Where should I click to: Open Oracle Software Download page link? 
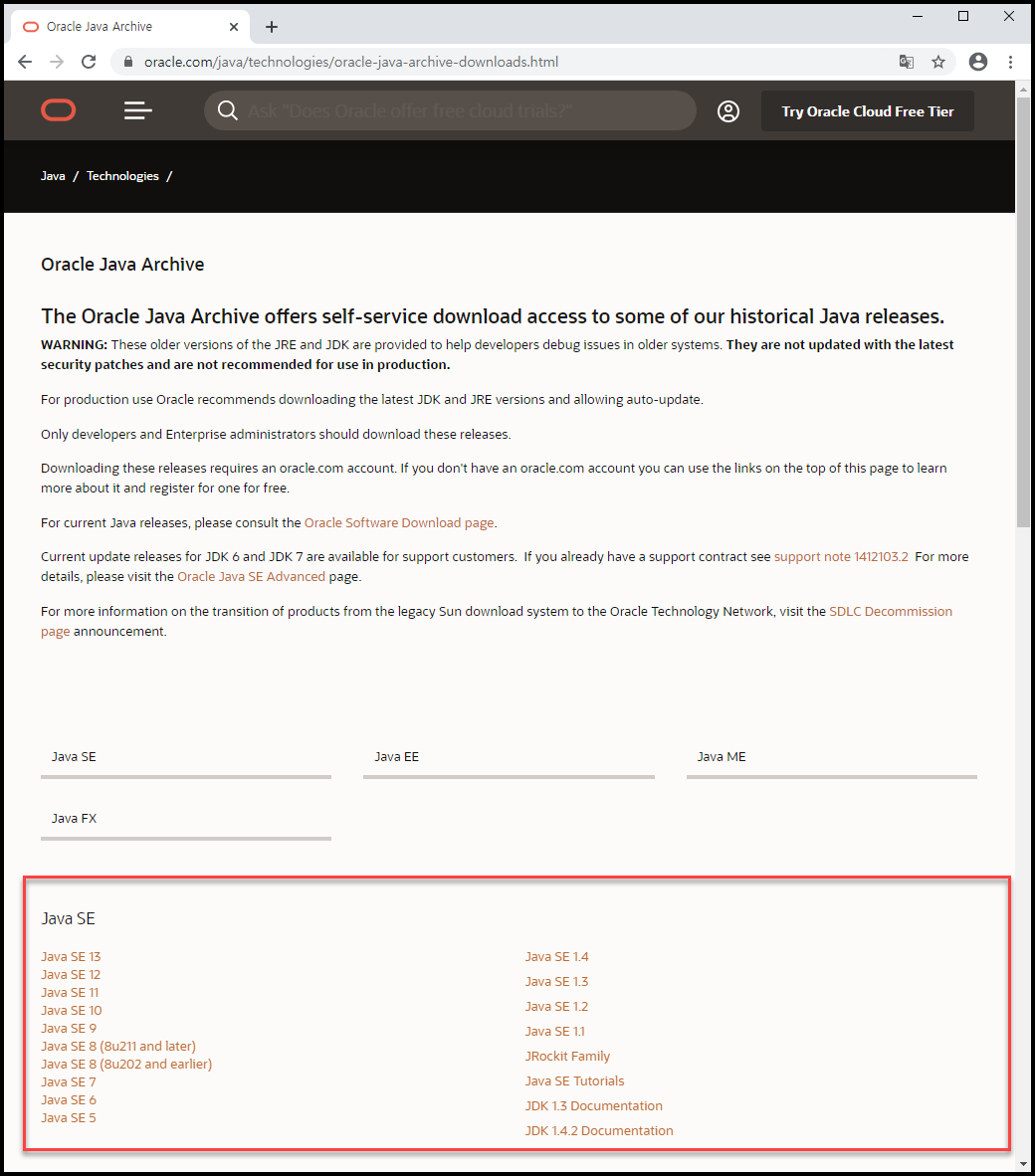(x=399, y=522)
